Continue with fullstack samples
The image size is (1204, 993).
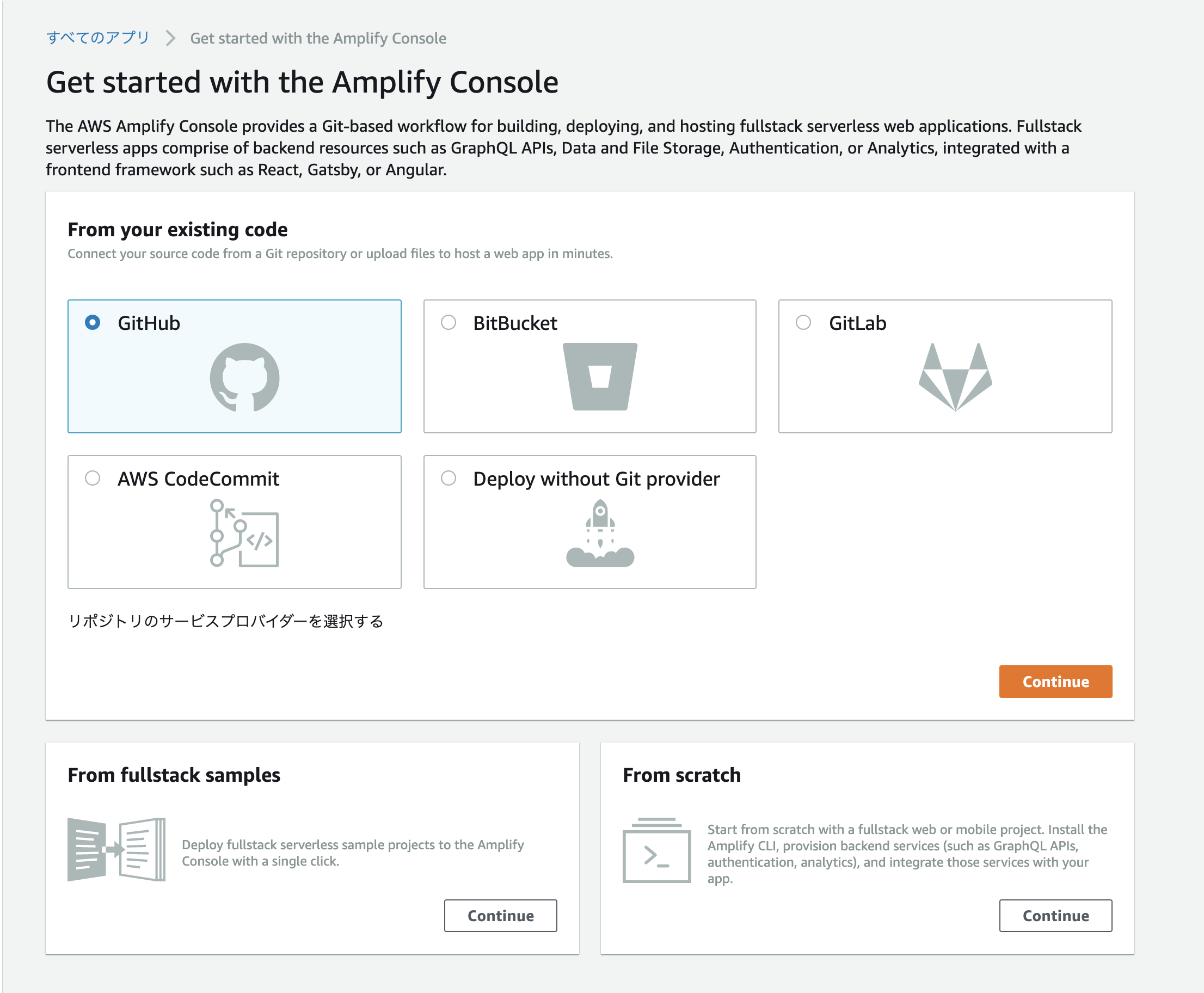coord(500,916)
